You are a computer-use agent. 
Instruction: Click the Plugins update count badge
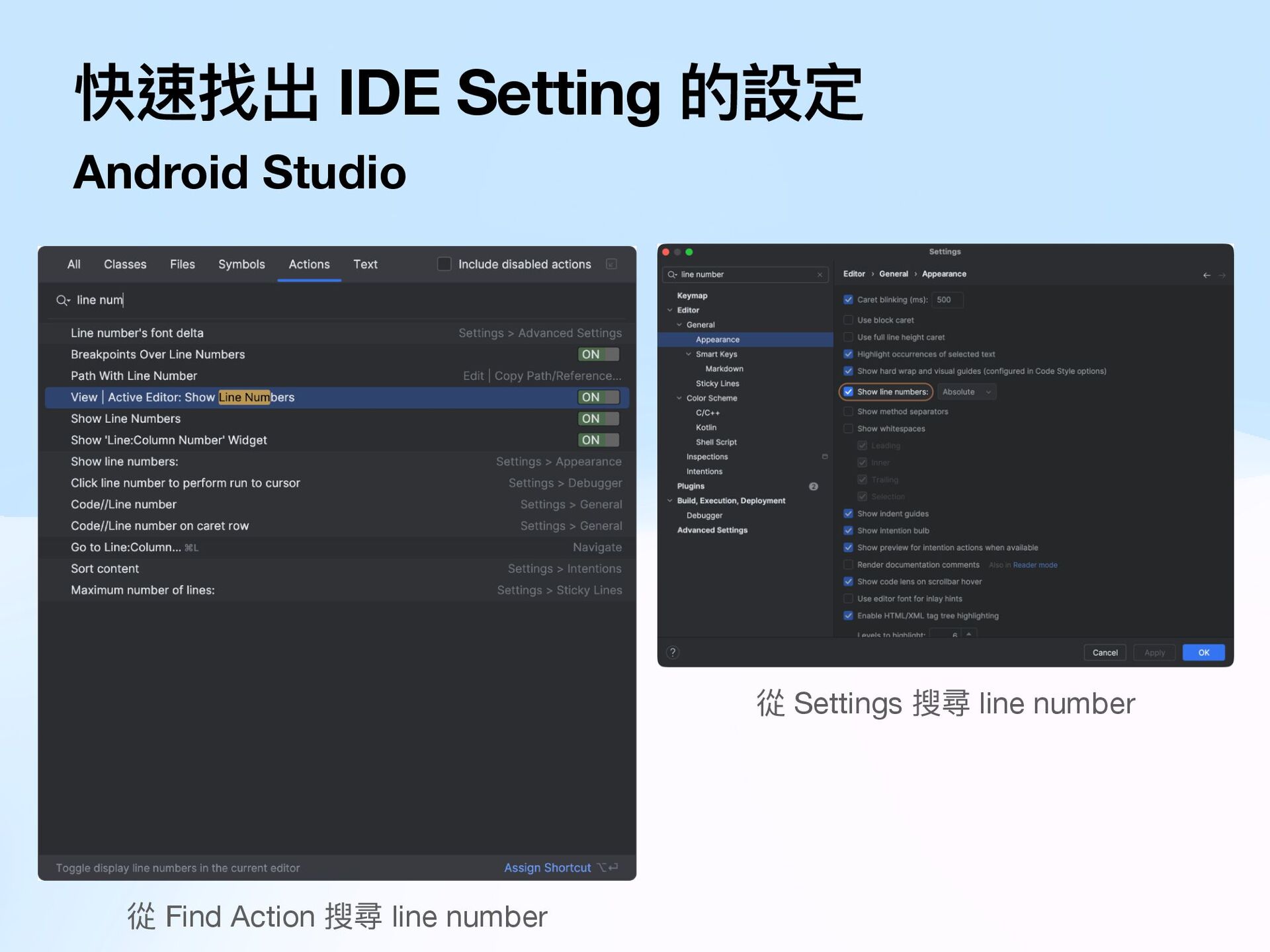point(814,487)
